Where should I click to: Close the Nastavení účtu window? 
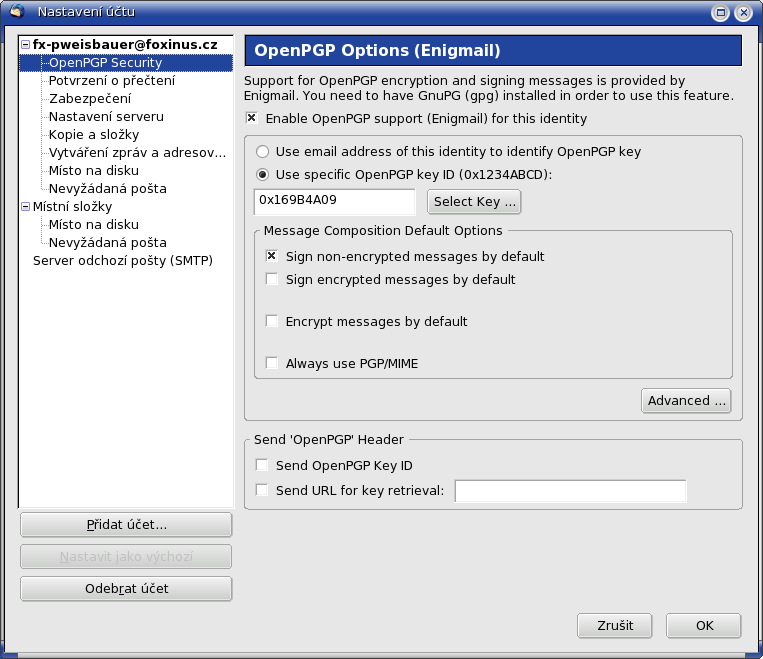pyautogui.click(x=744, y=13)
